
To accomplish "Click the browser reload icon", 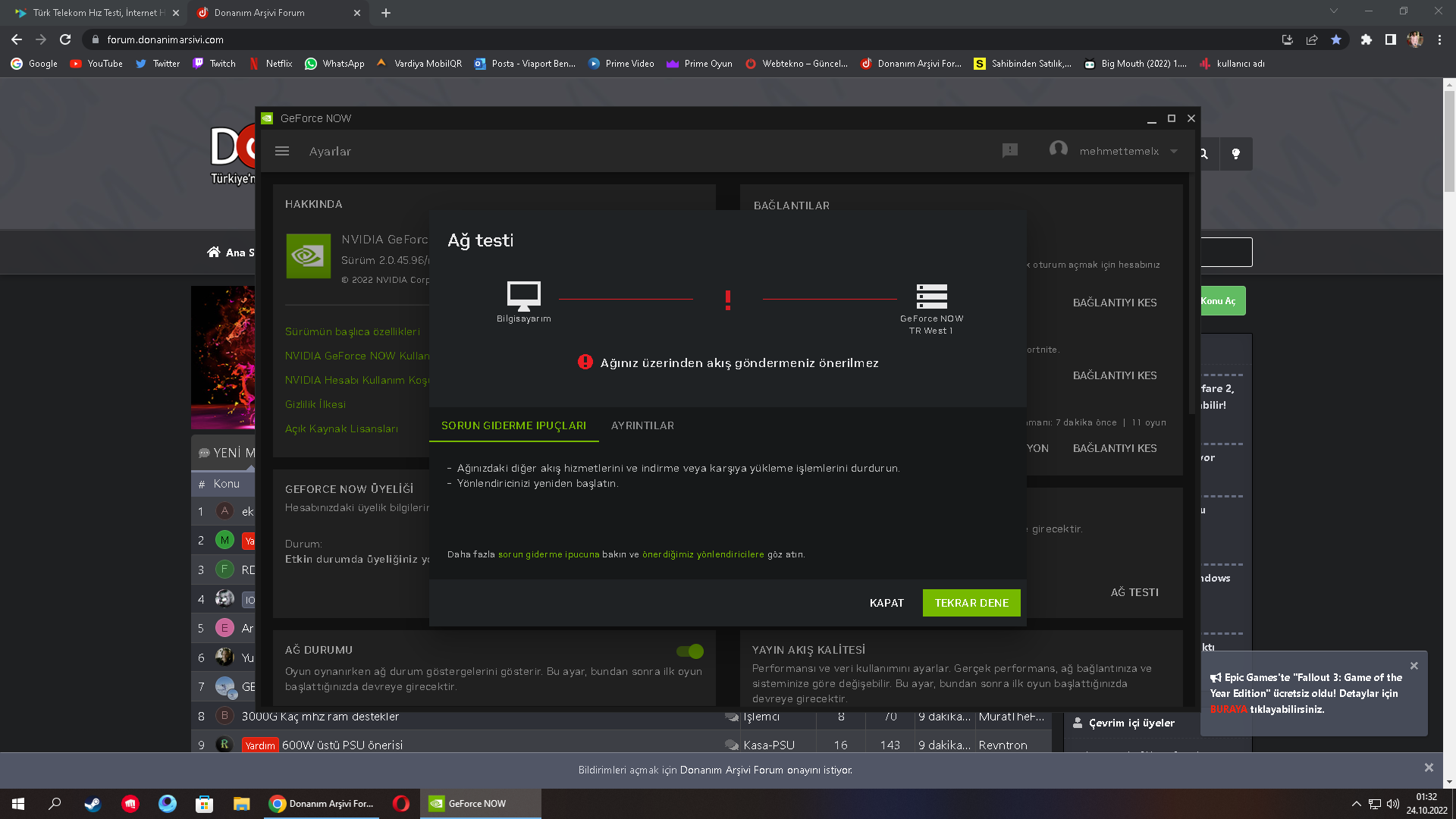I will click(65, 39).
